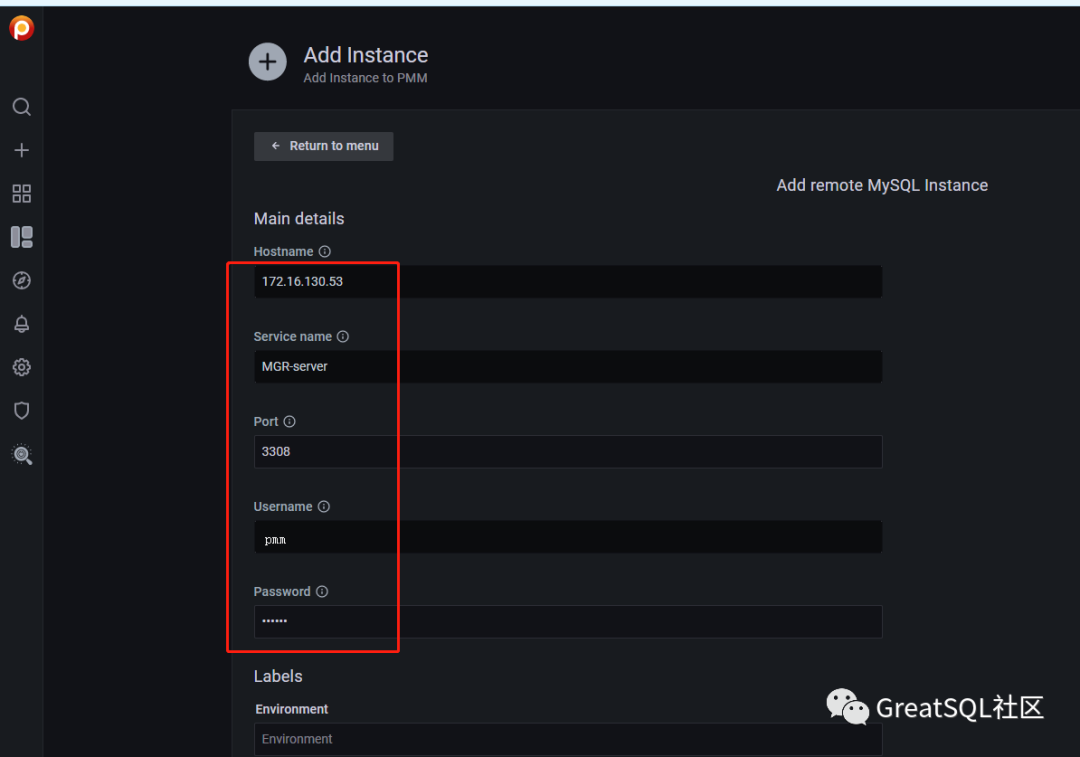Click the Add remote MySQL Instance heading
1080x757 pixels.
[x=882, y=185]
